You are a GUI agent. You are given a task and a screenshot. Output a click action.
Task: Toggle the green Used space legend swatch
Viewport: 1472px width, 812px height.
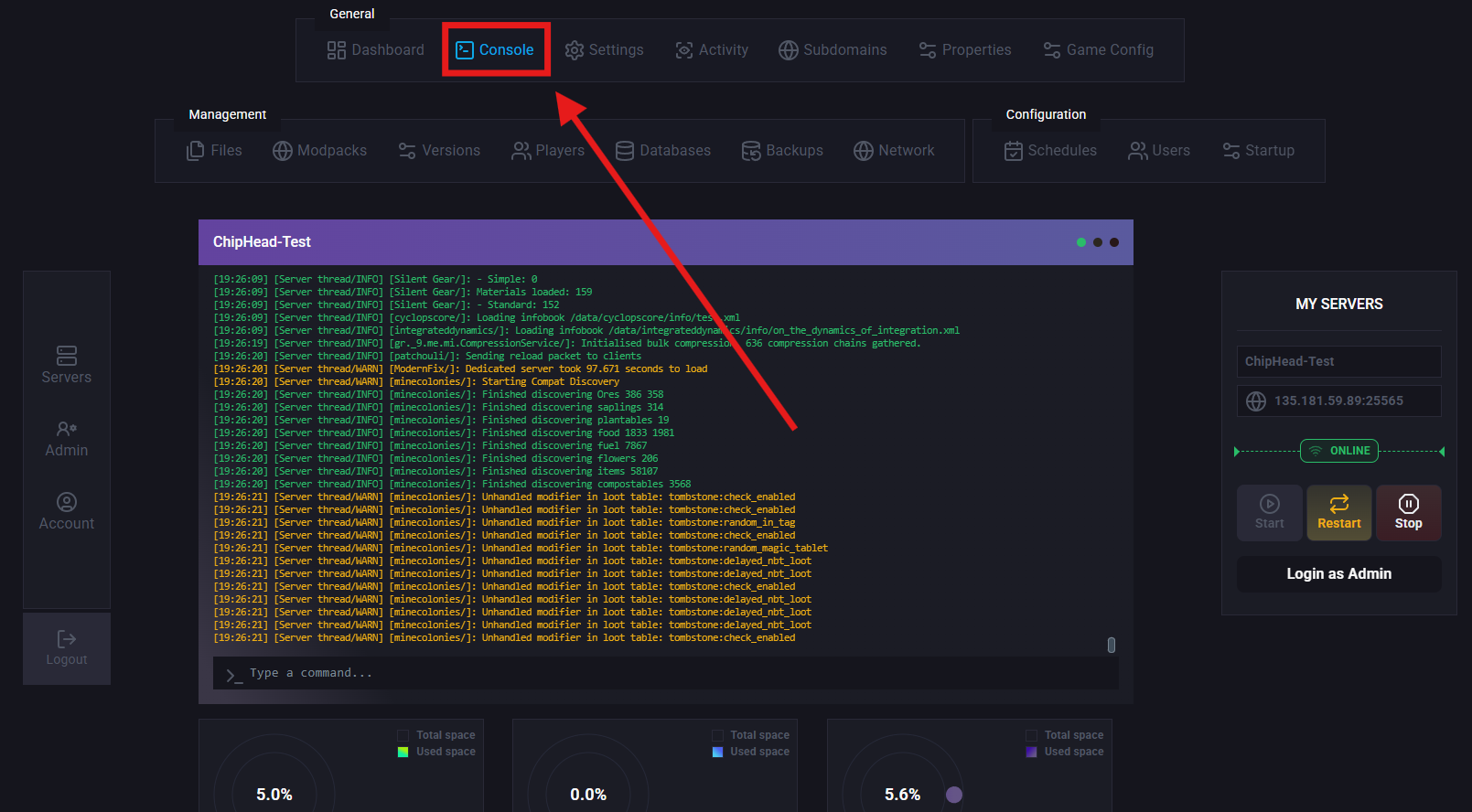403,752
